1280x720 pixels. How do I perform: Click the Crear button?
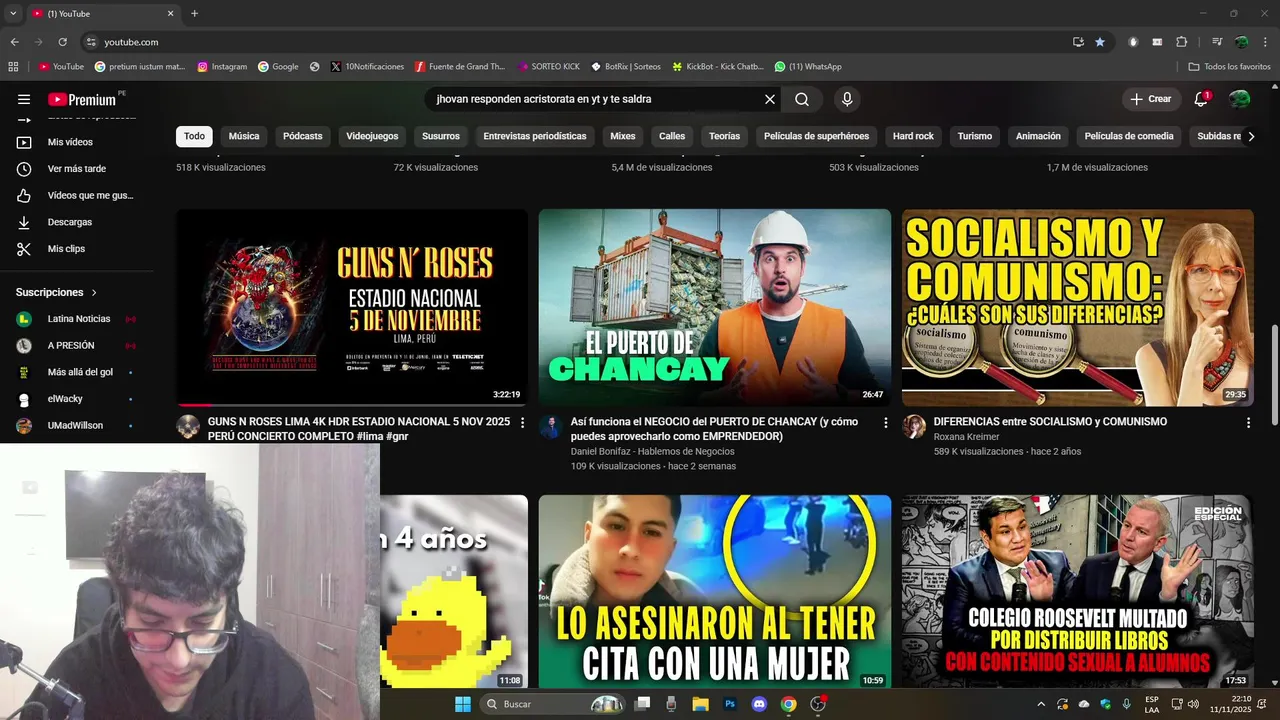1150,99
